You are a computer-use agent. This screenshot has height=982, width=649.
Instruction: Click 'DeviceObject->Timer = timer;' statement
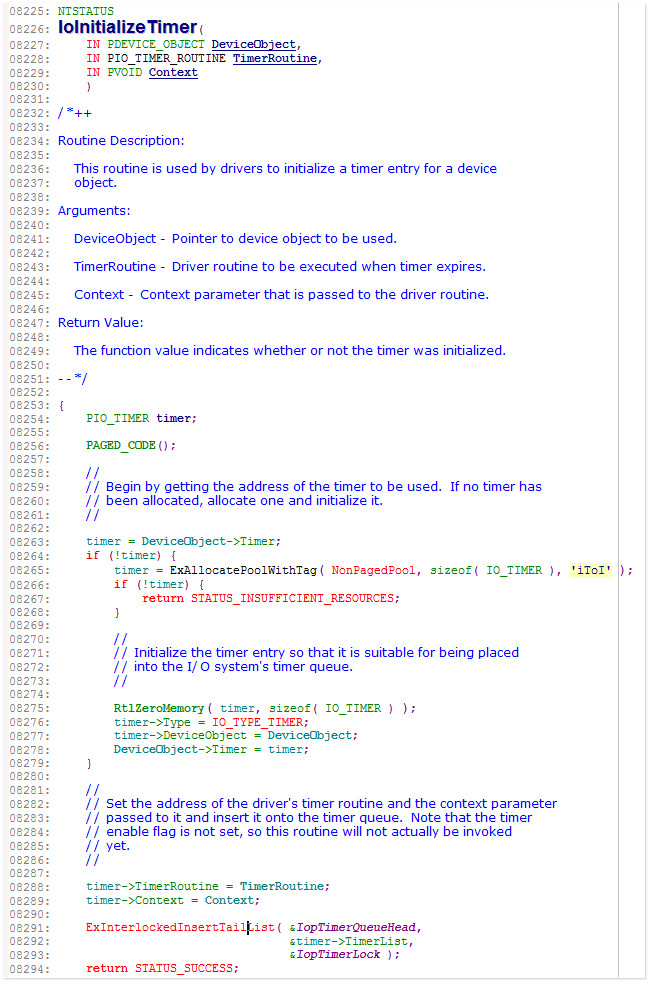point(212,749)
